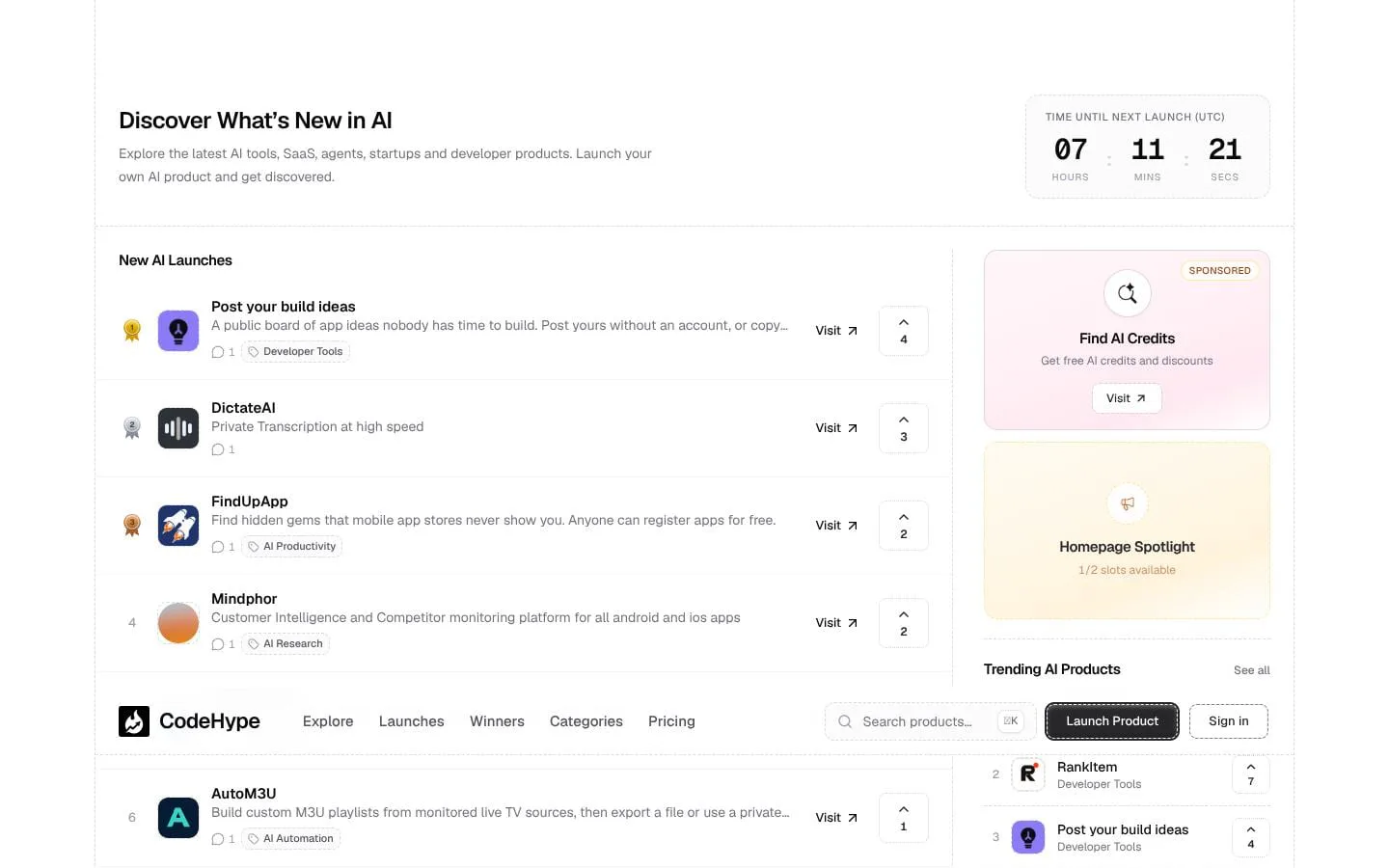The image size is (1389, 868).
Task: Open the Post your build ideas lightbulb icon
Action: (x=178, y=331)
